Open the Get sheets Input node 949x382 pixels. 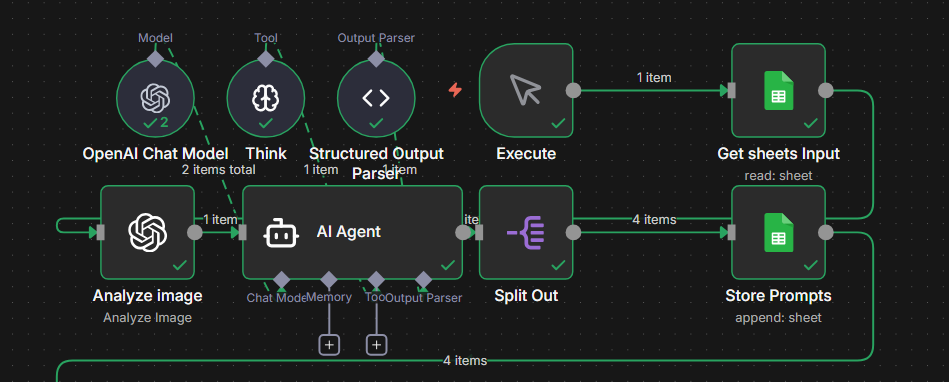point(778,90)
